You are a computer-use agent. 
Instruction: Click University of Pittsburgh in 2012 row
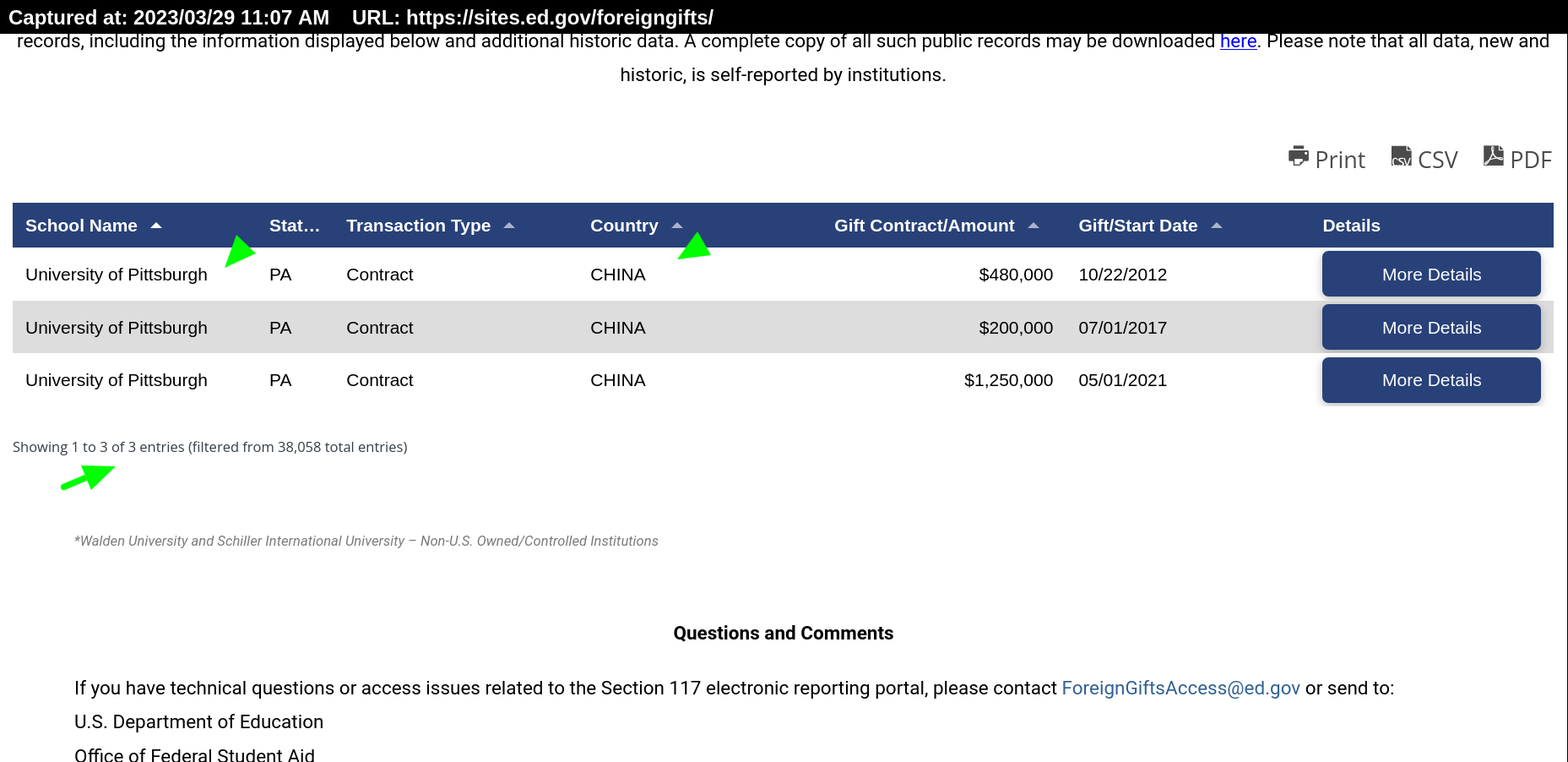[x=117, y=275]
